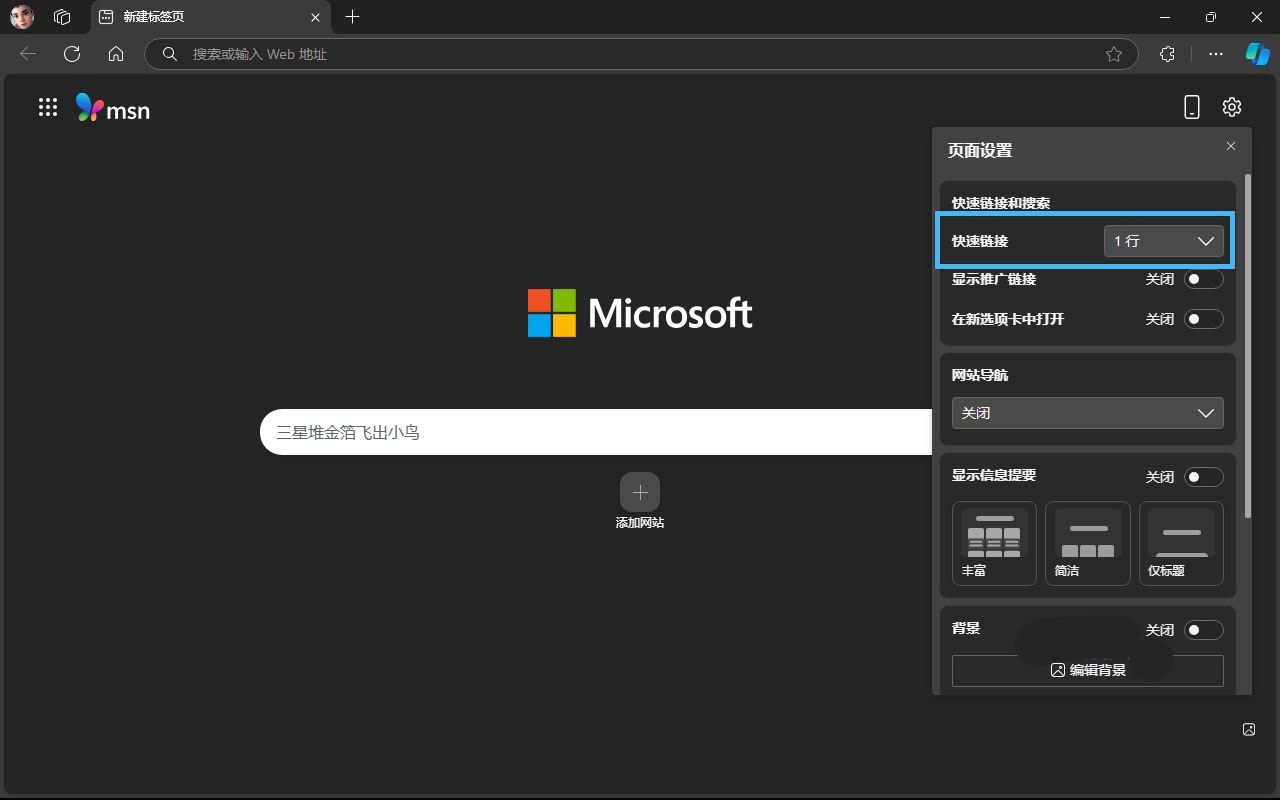Click the address bar search magnifier icon

tap(170, 54)
